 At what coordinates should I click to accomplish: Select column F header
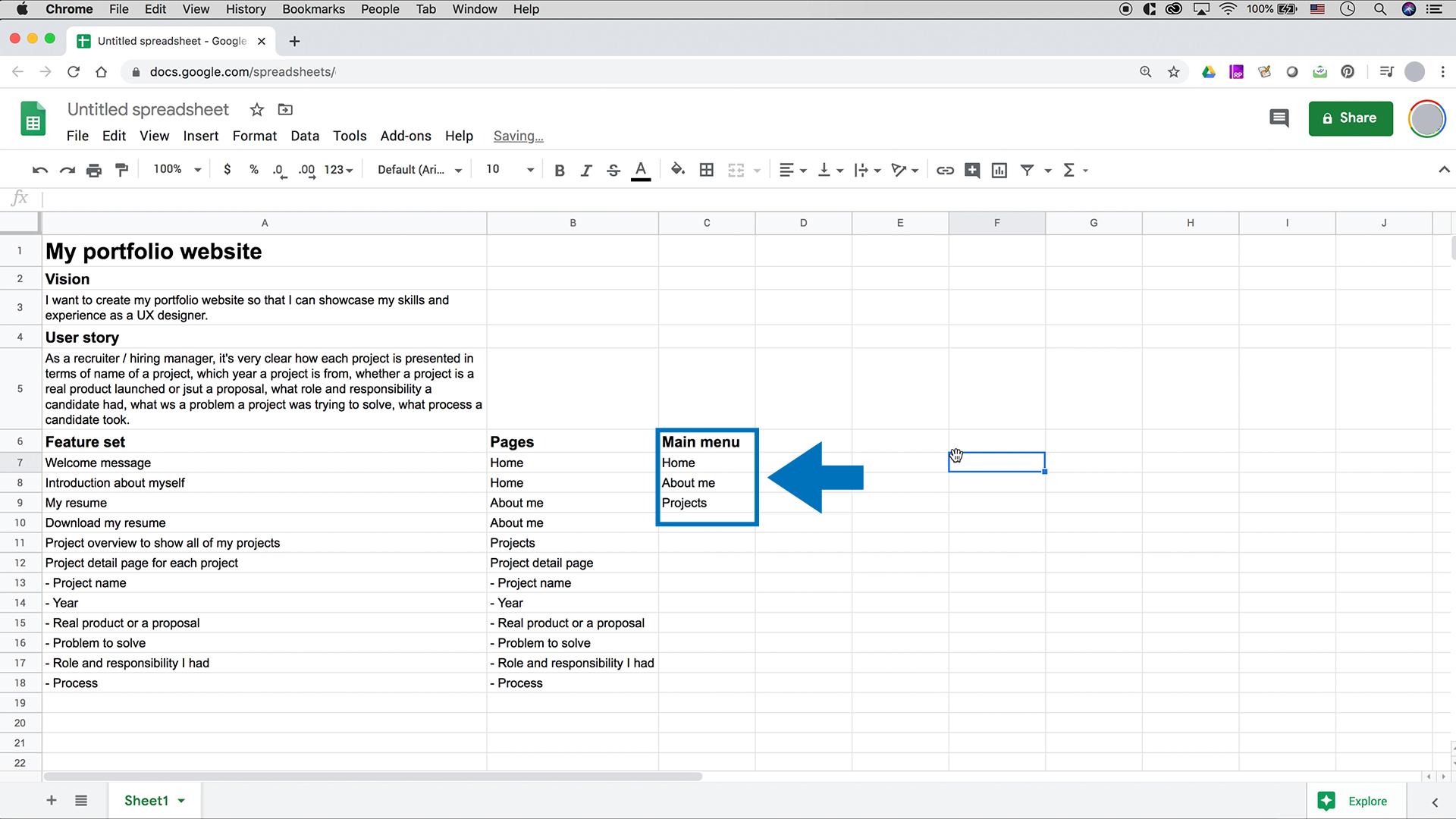click(996, 223)
